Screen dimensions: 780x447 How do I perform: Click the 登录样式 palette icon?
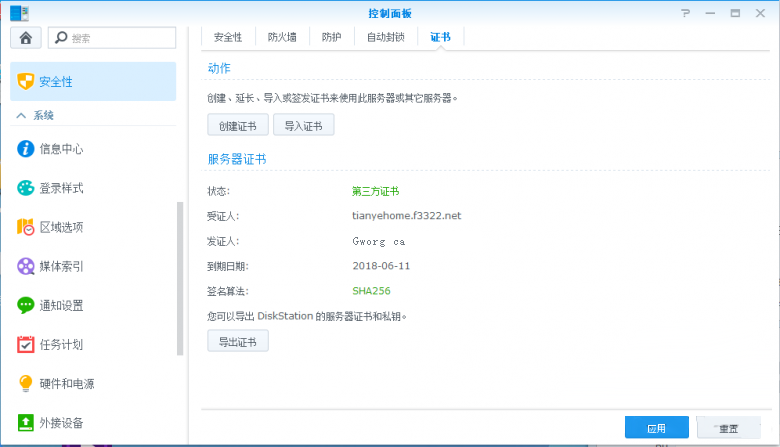pos(25,188)
